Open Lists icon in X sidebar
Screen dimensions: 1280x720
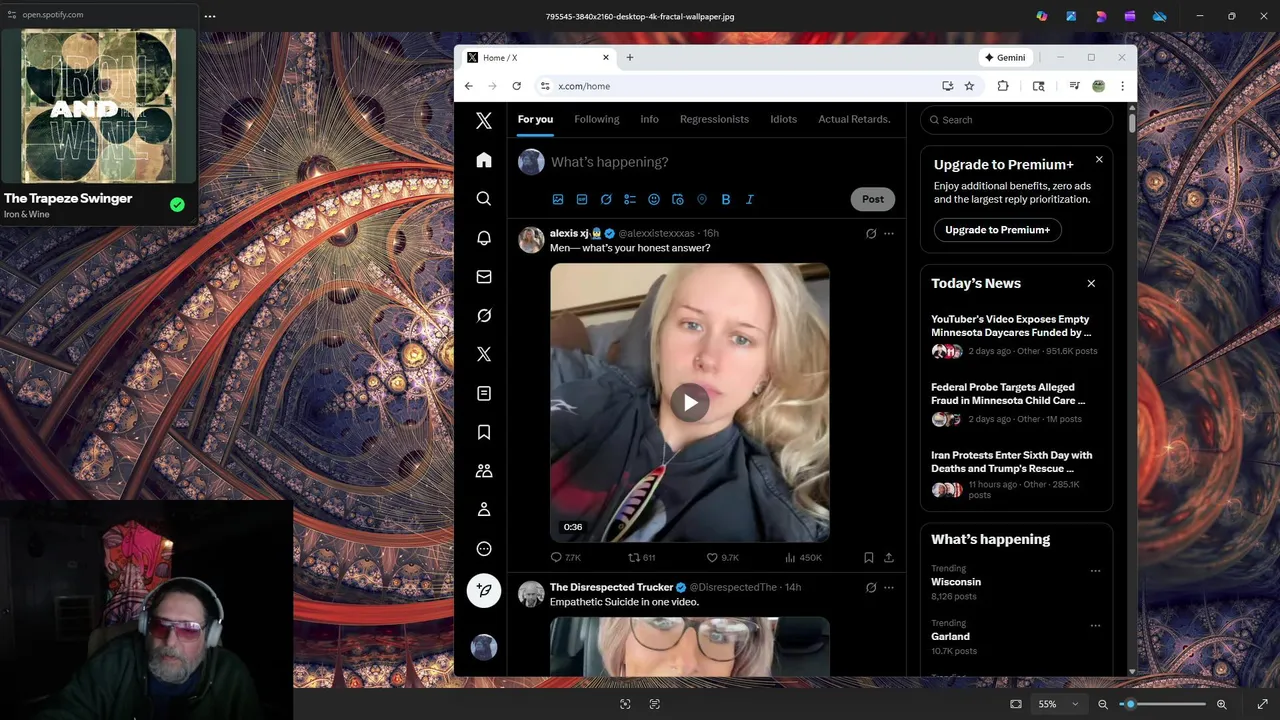[484, 393]
